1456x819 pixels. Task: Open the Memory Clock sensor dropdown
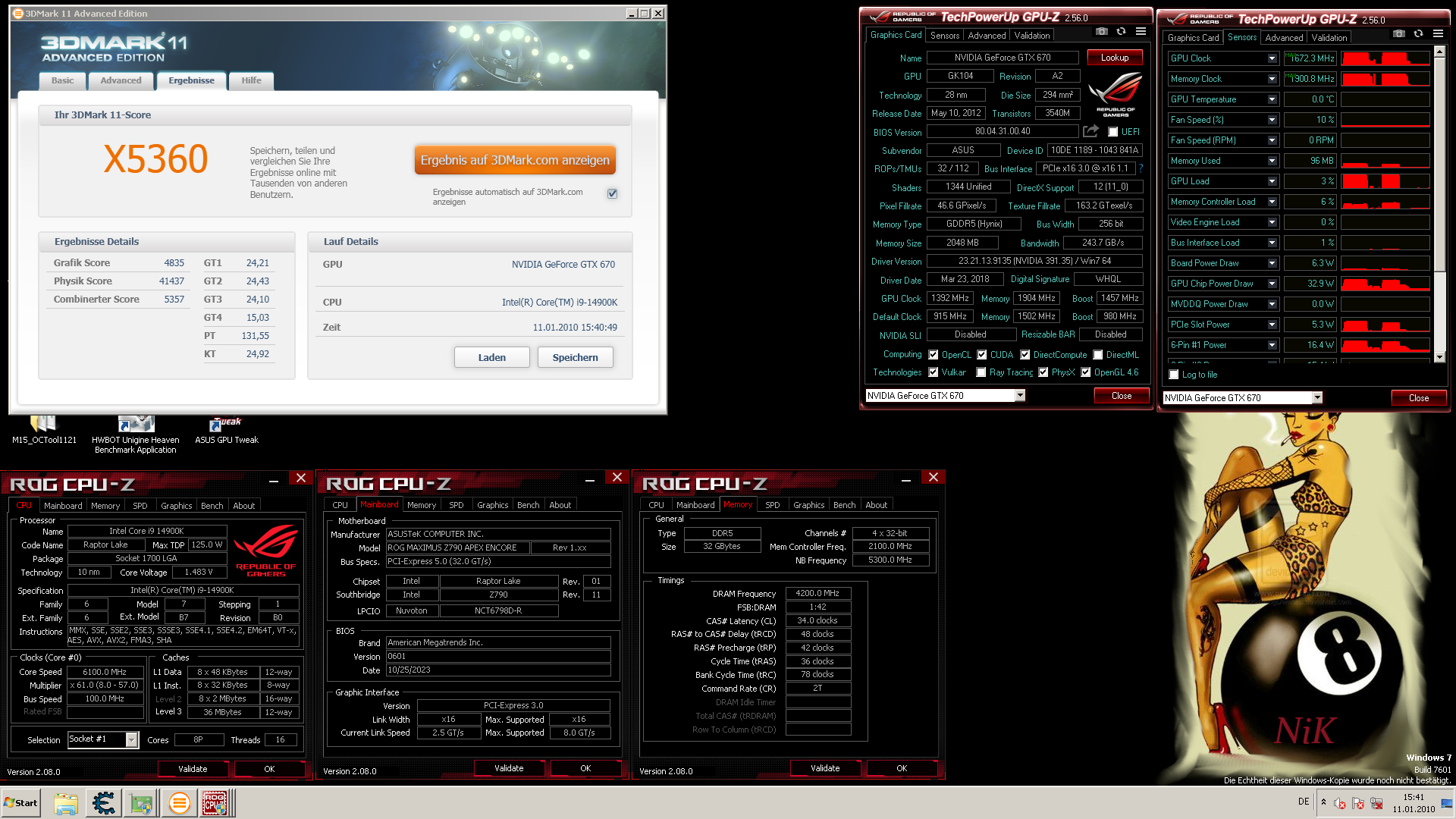tap(1272, 79)
